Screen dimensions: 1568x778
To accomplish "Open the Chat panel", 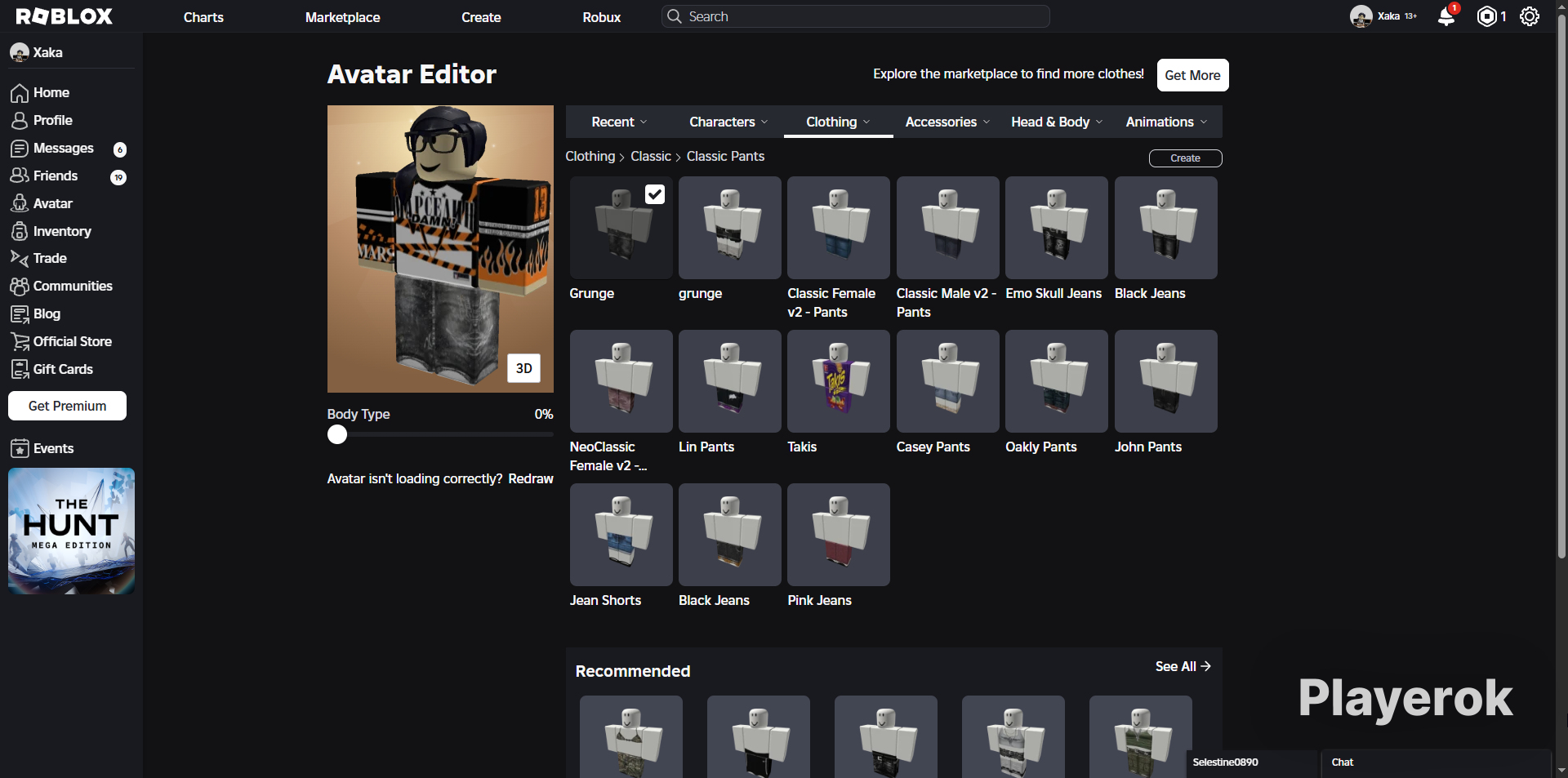I will coord(1437,762).
